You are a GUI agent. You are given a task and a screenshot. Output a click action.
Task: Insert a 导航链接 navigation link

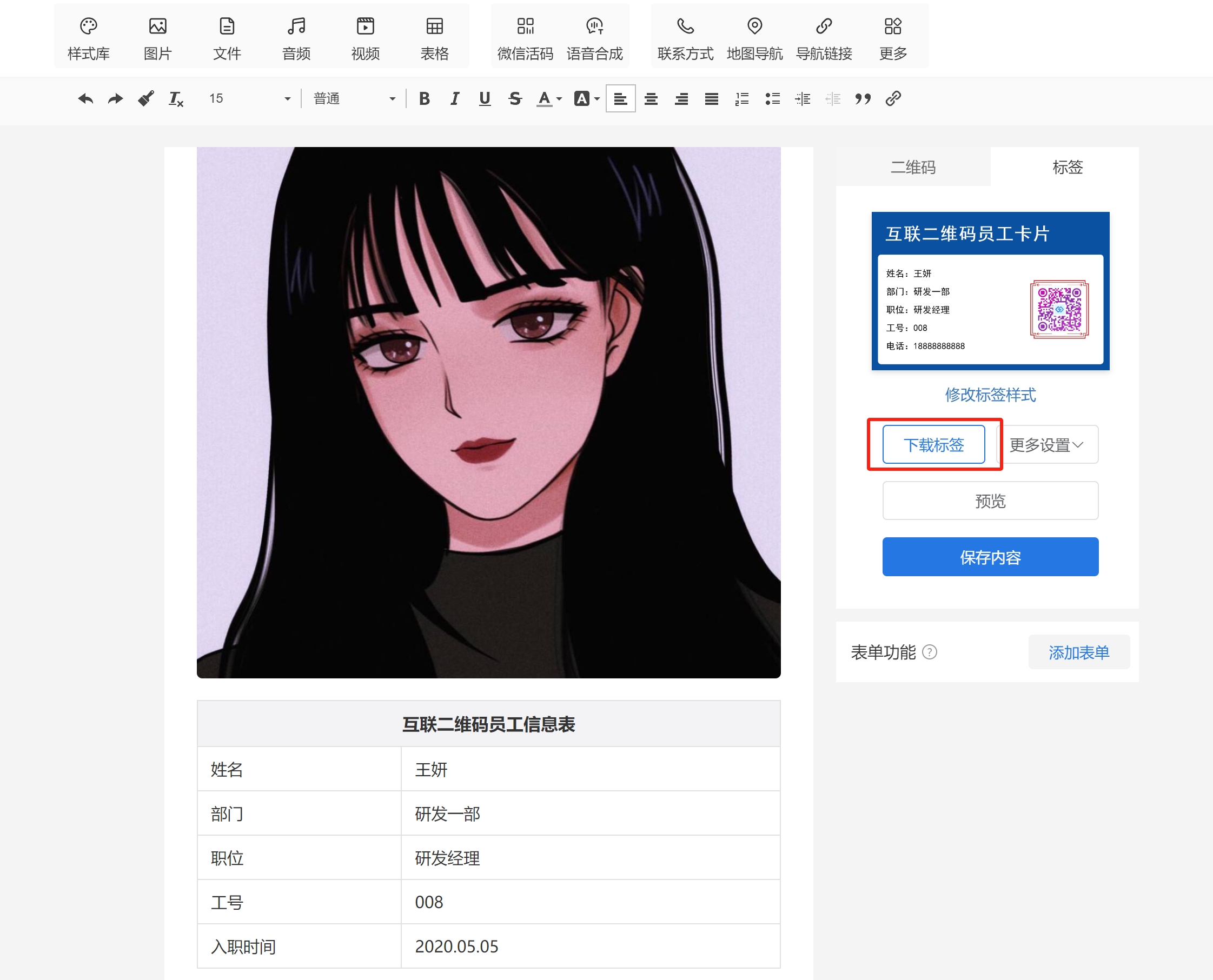824,38
